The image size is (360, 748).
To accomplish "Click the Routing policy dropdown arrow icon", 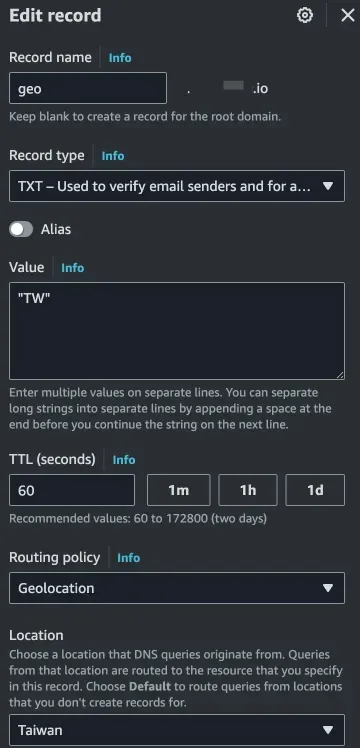I will [x=328, y=588].
